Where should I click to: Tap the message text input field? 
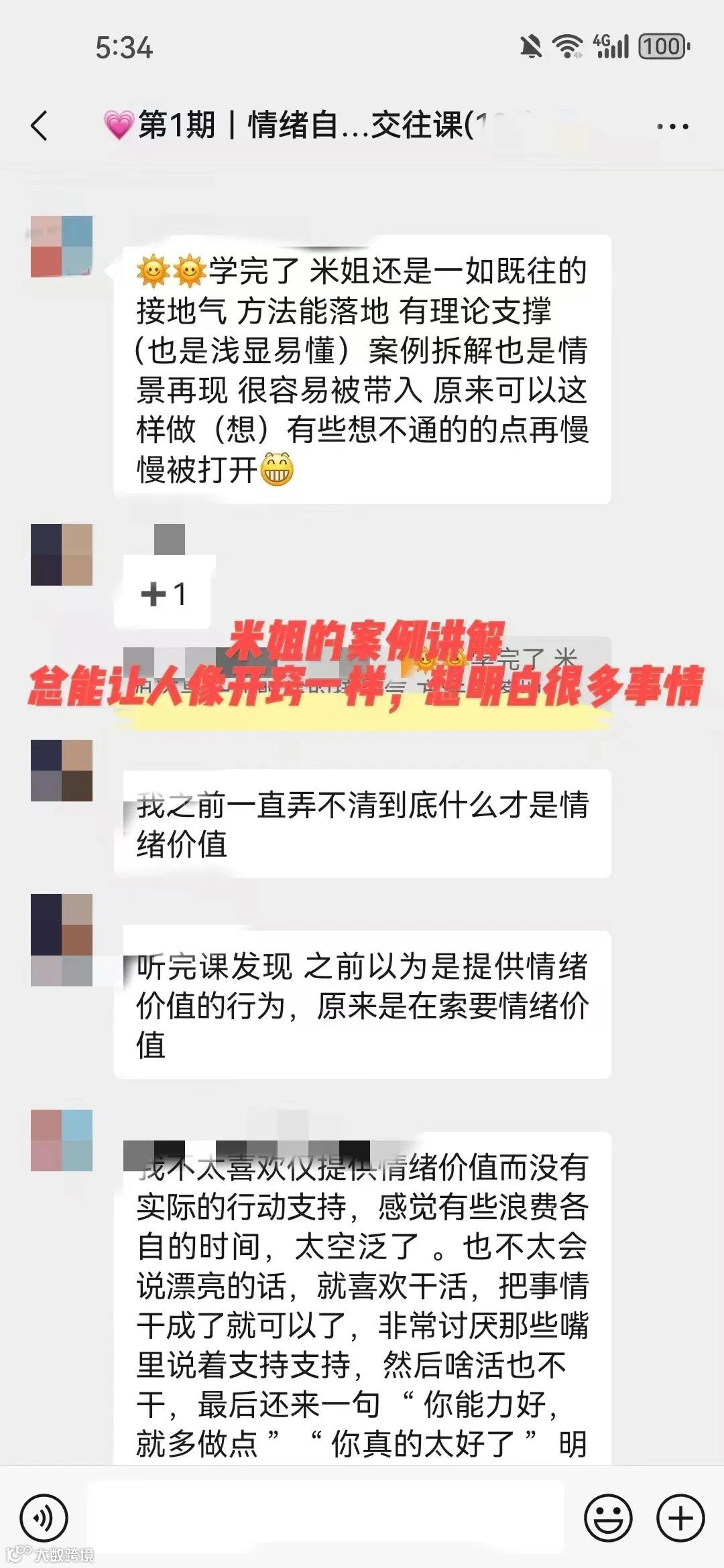(x=326, y=1517)
